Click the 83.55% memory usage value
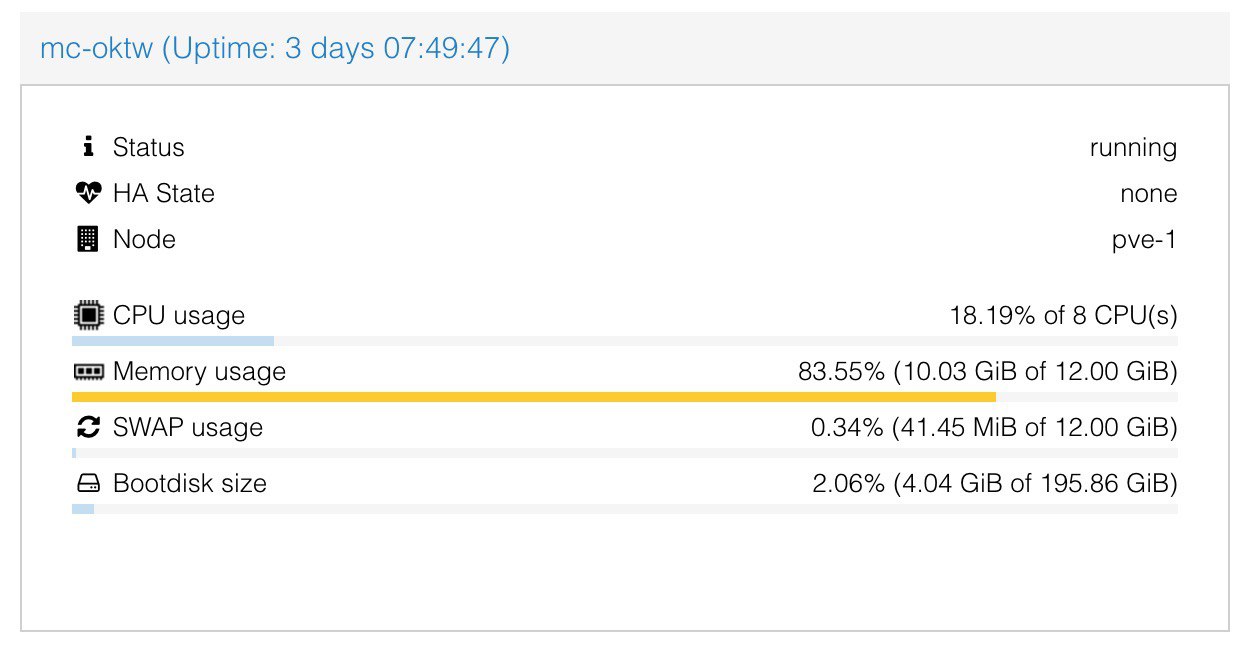 841,372
